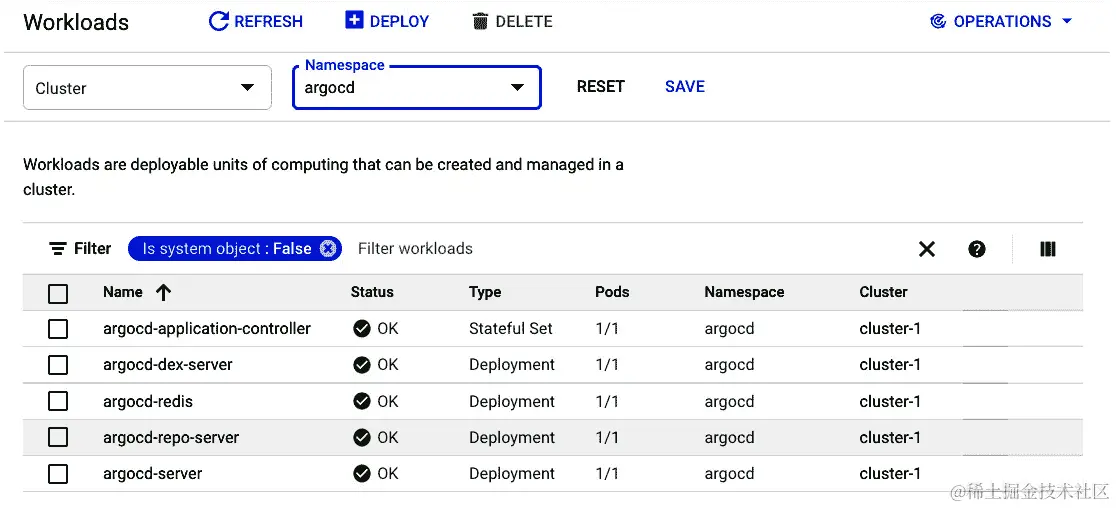Sort the table by Status column
The height and width of the screenshot is (508, 1116).
click(372, 292)
